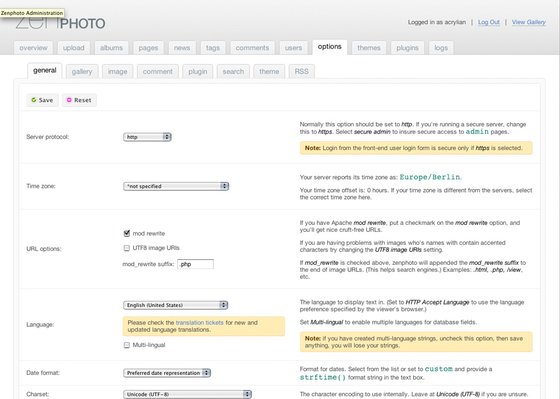The image size is (560, 399).
Task: Open the theme options sub-tab
Action: click(269, 71)
